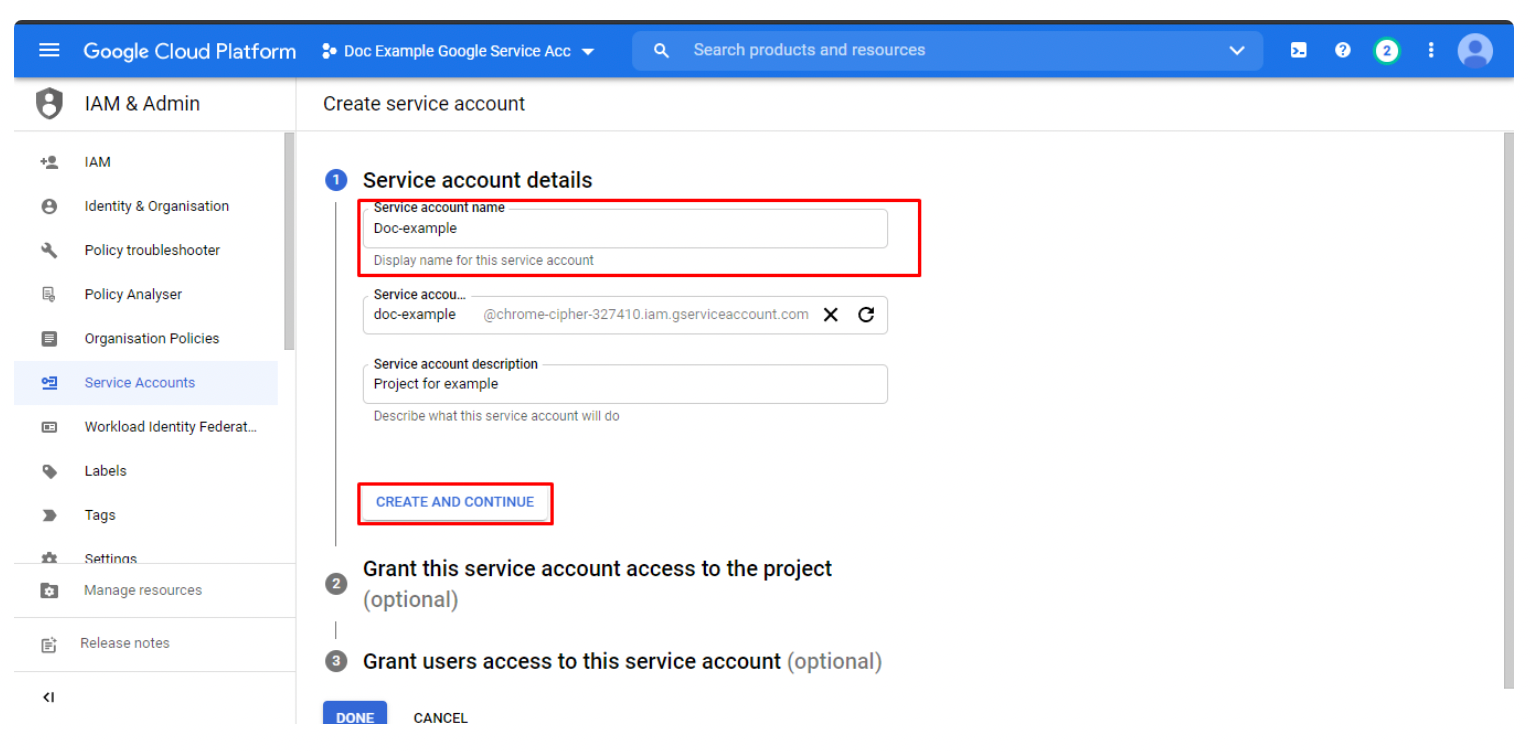Click the Cancel button
Screen dimensions: 1530x752
click(441, 717)
